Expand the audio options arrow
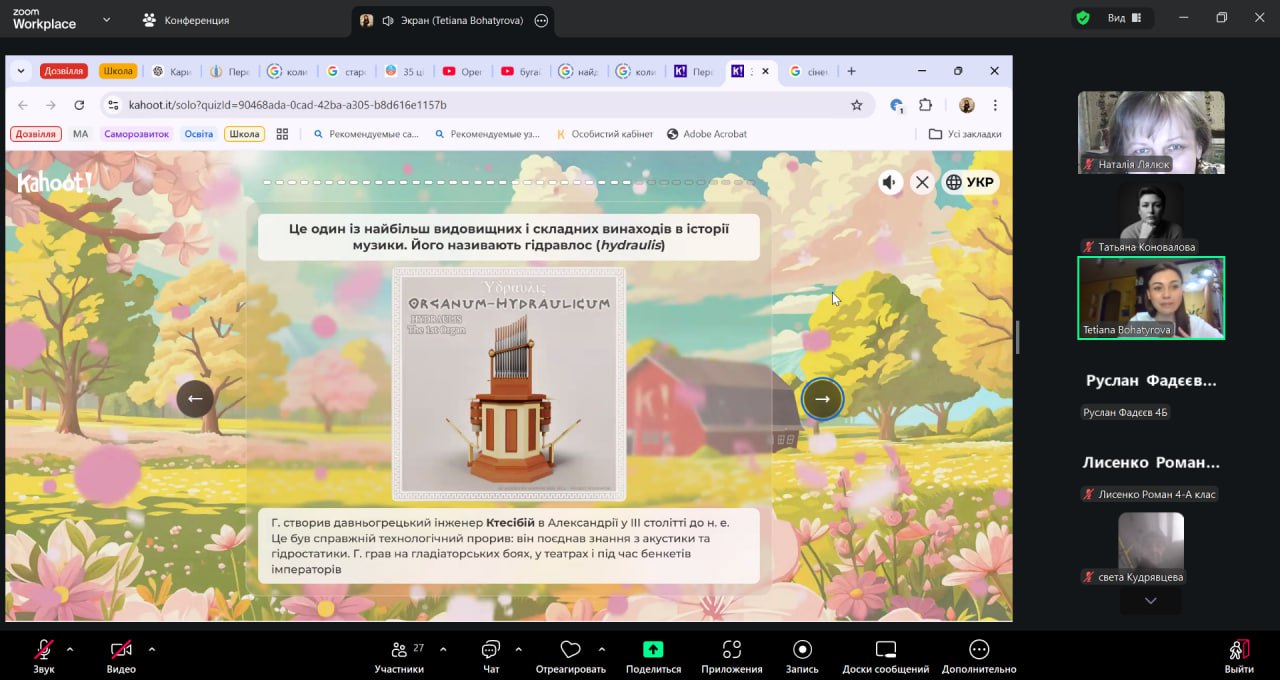The height and width of the screenshot is (680, 1280). point(70,649)
